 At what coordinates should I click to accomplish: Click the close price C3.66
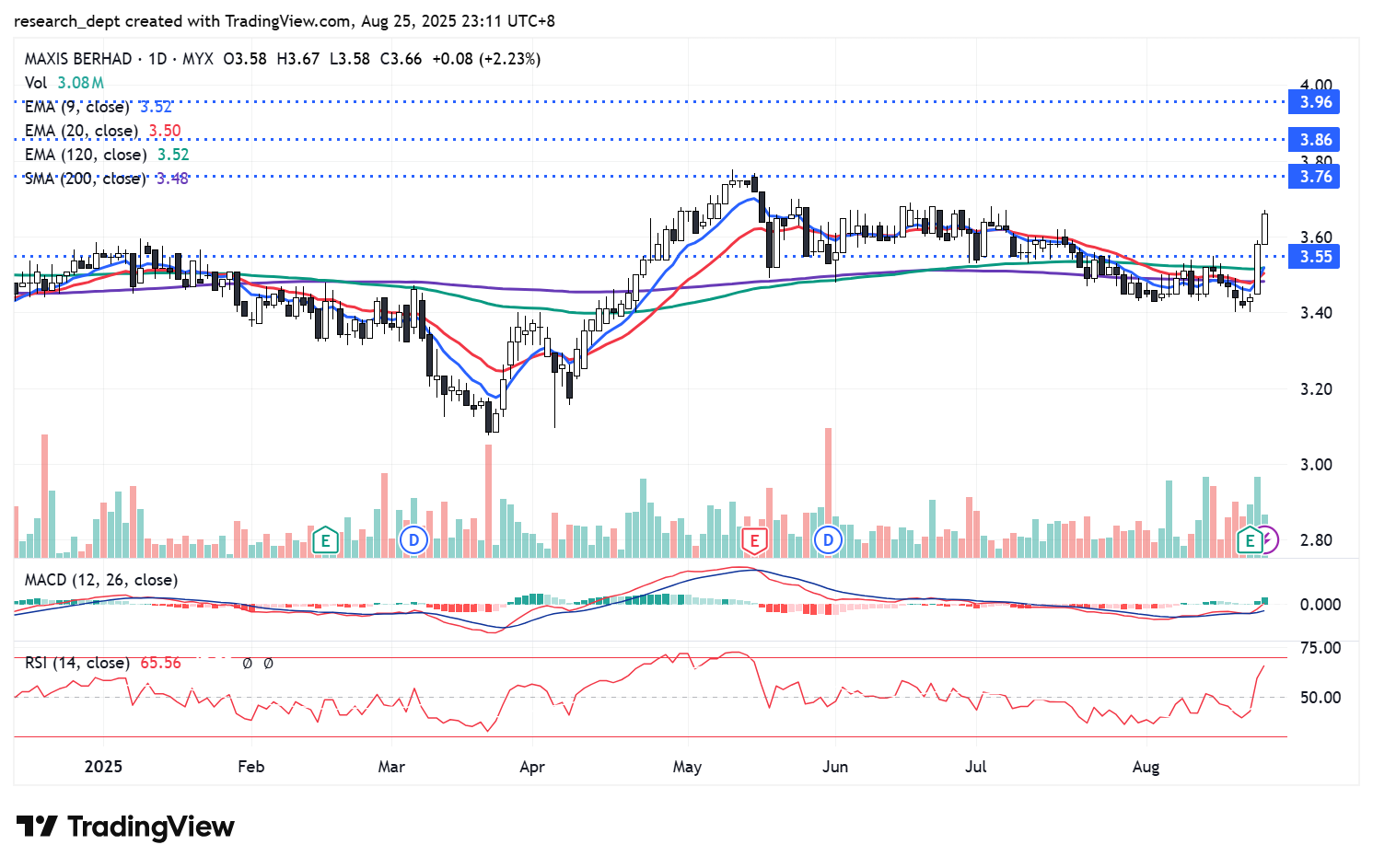point(401,59)
